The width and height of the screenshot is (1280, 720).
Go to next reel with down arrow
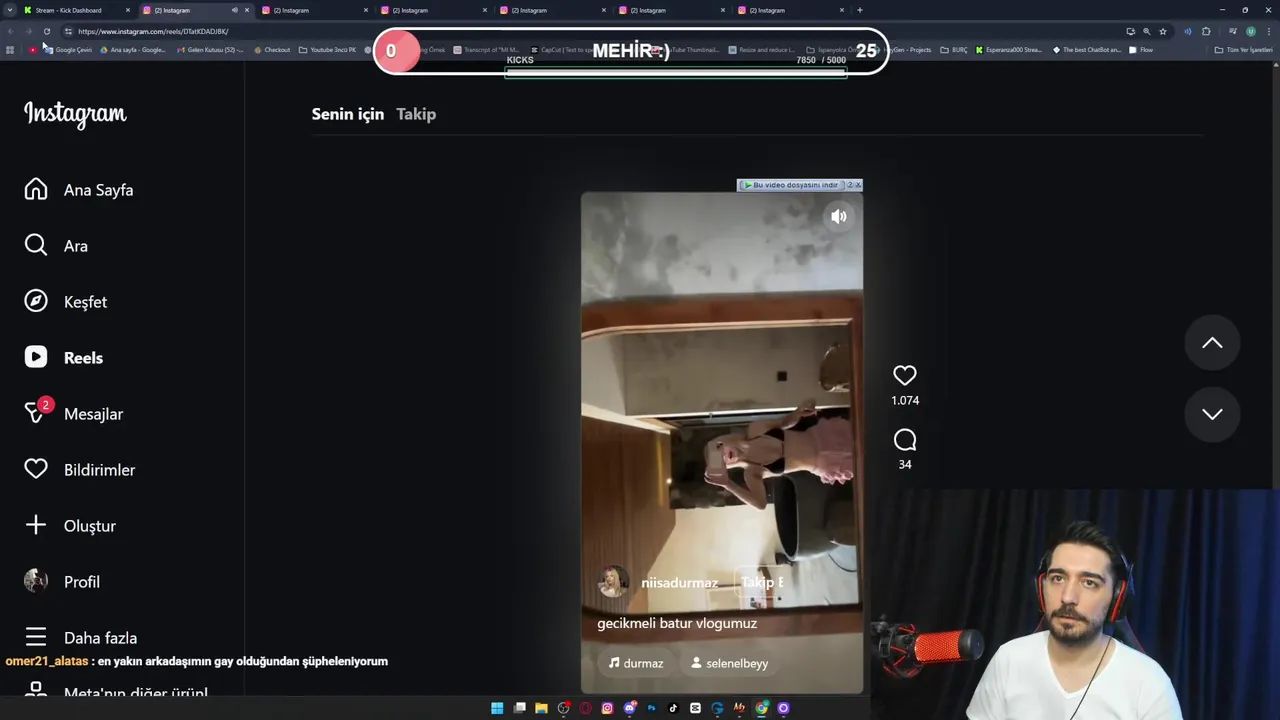point(1212,414)
